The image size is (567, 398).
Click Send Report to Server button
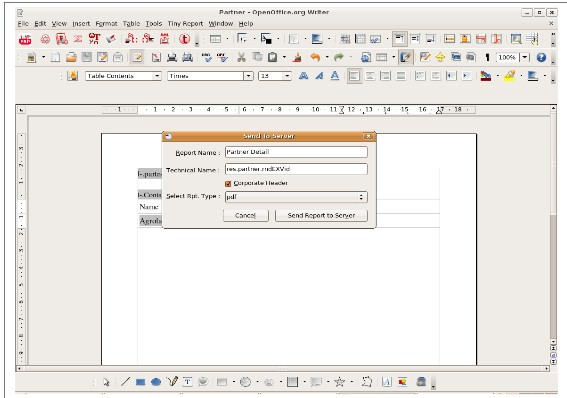(x=321, y=215)
